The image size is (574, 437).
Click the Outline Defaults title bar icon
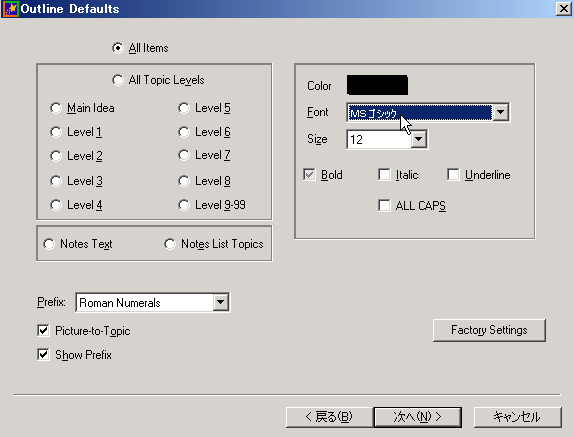coord(10,9)
